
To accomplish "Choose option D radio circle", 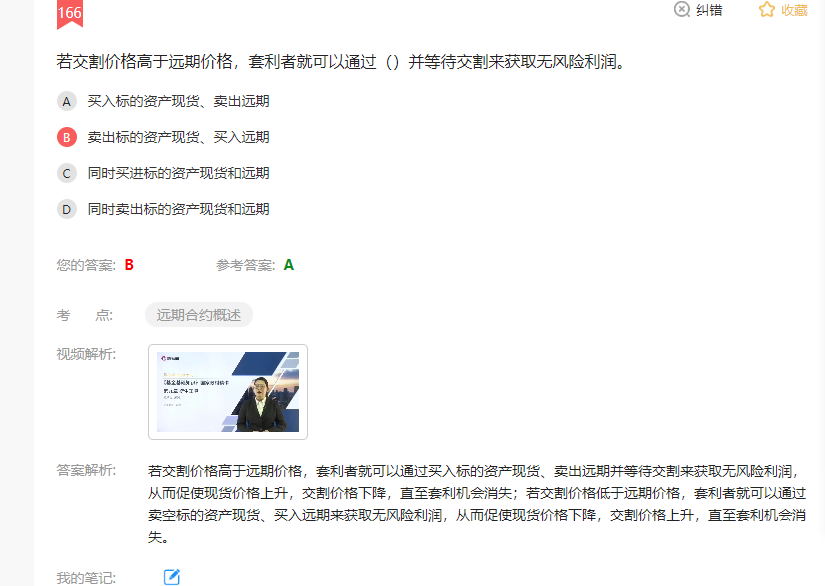I will [67, 209].
